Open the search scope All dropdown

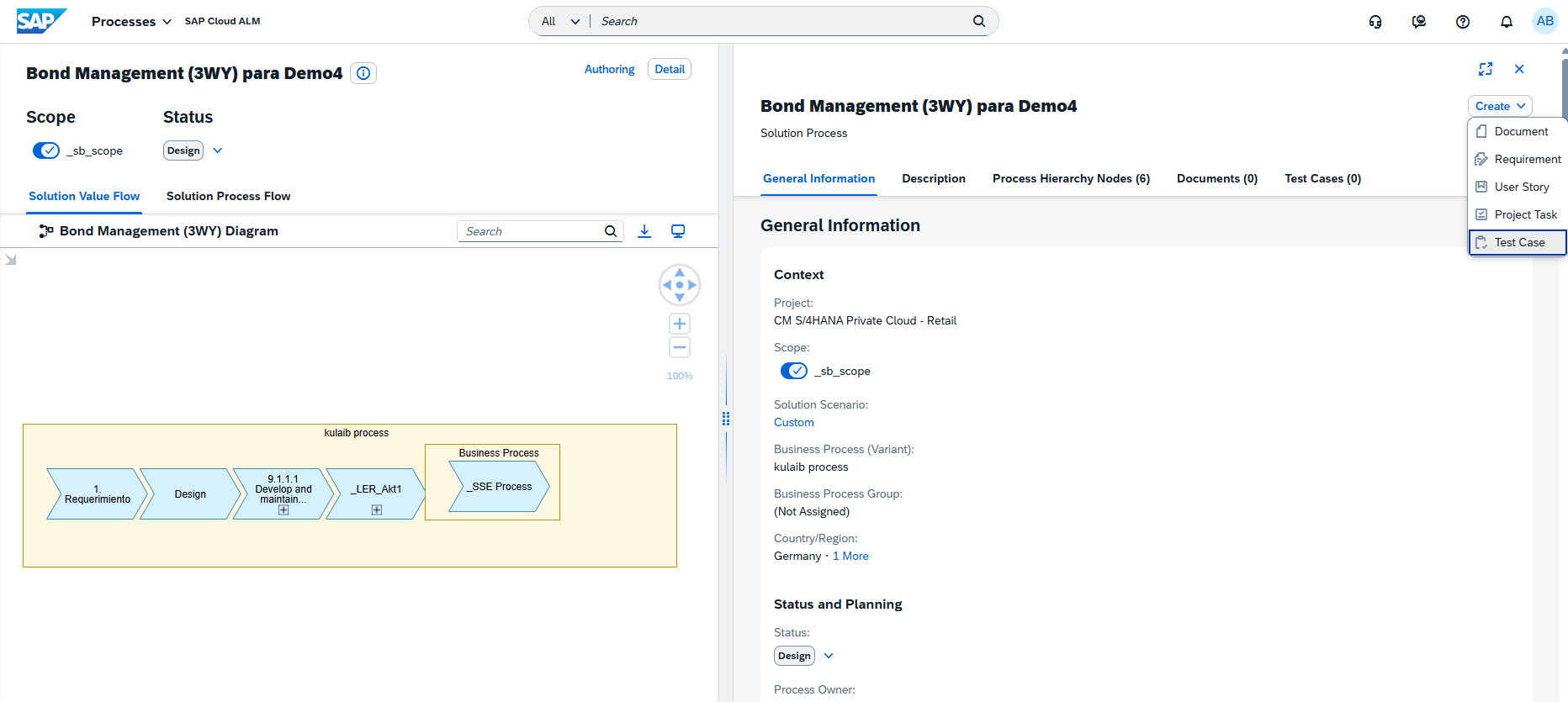(560, 22)
